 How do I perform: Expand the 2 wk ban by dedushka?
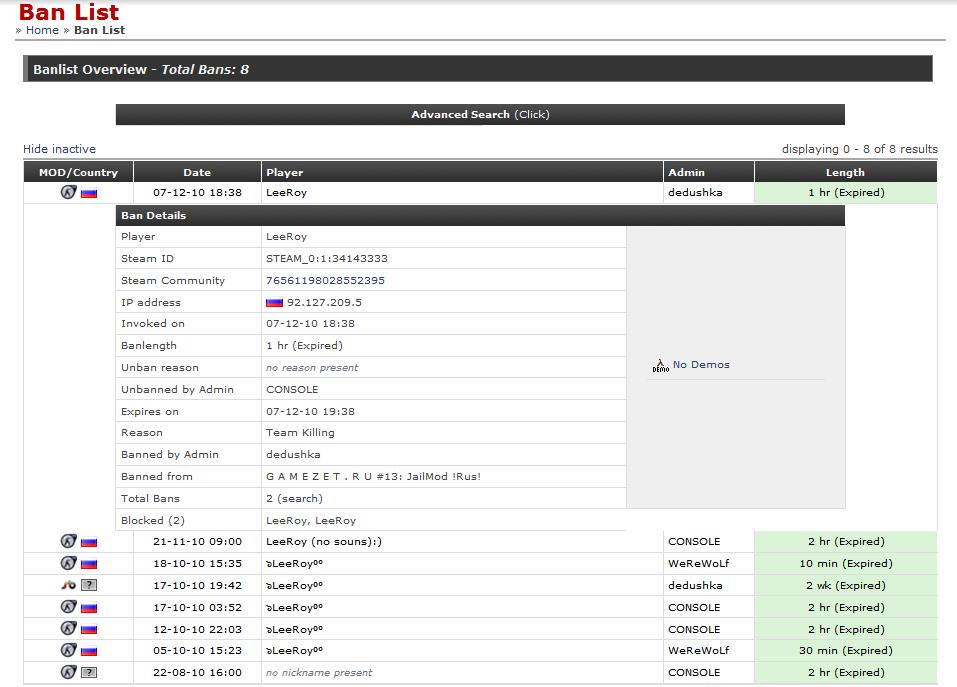point(480,586)
